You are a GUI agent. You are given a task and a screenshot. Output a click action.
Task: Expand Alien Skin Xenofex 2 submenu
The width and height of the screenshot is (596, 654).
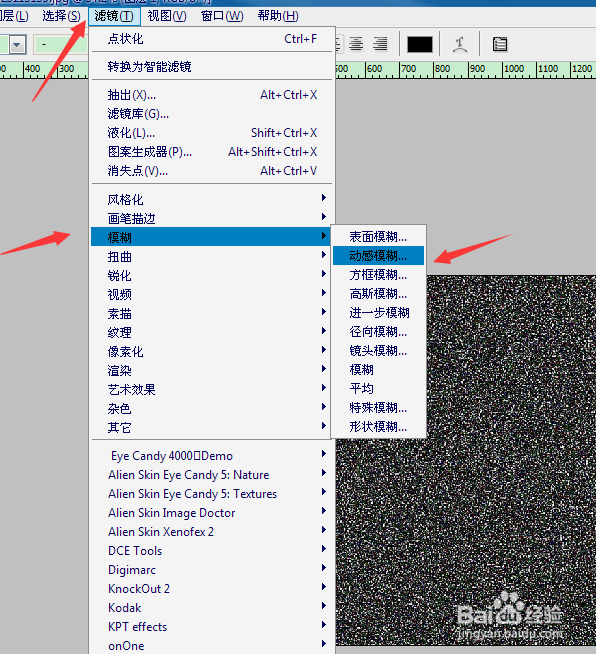212,531
